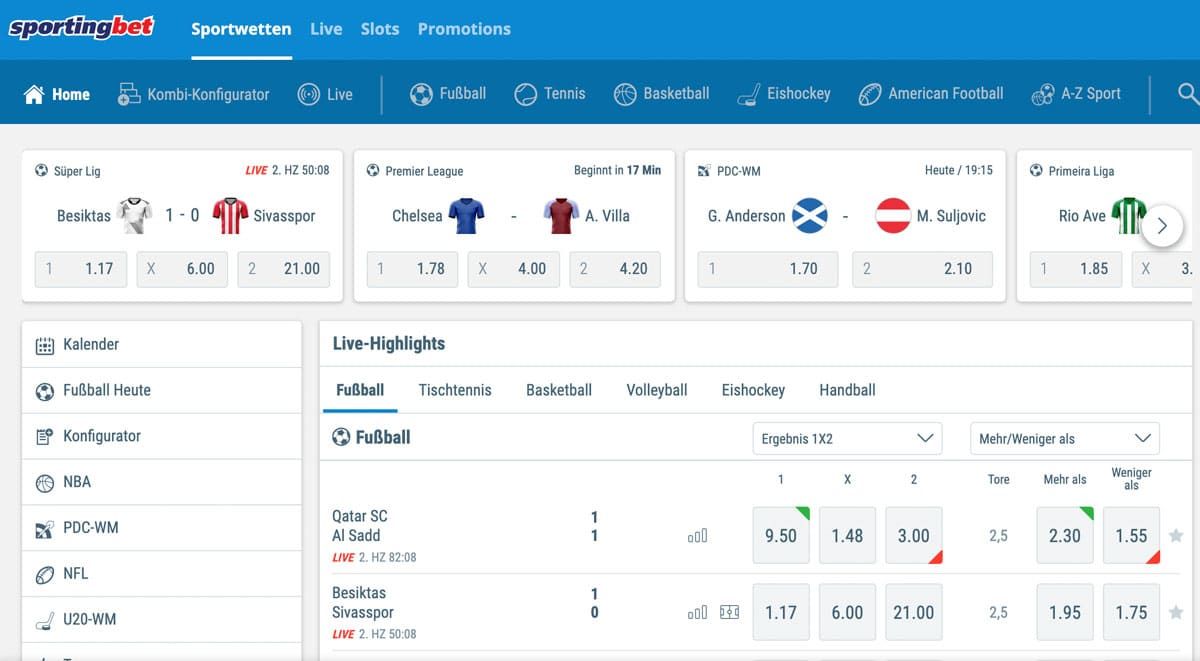Select the Eishockey icon in navigation bar
The height and width of the screenshot is (661, 1200).
[749, 94]
